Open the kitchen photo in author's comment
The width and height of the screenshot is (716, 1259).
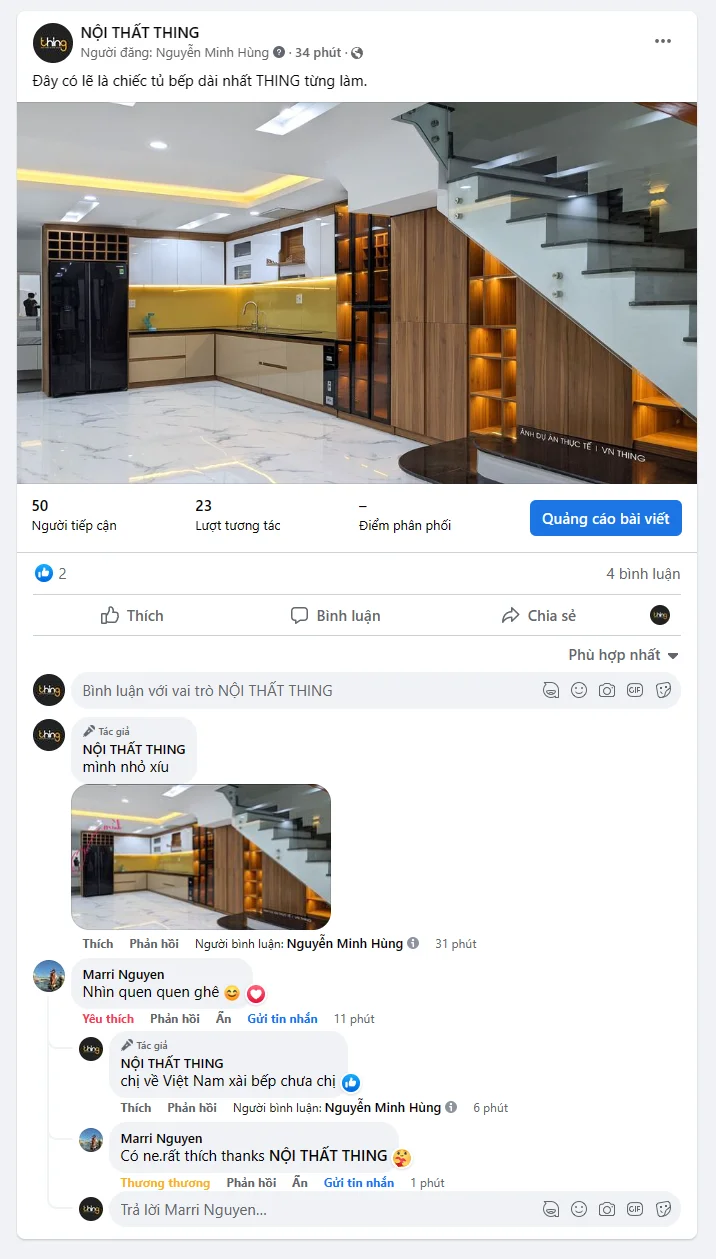(201, 857)
